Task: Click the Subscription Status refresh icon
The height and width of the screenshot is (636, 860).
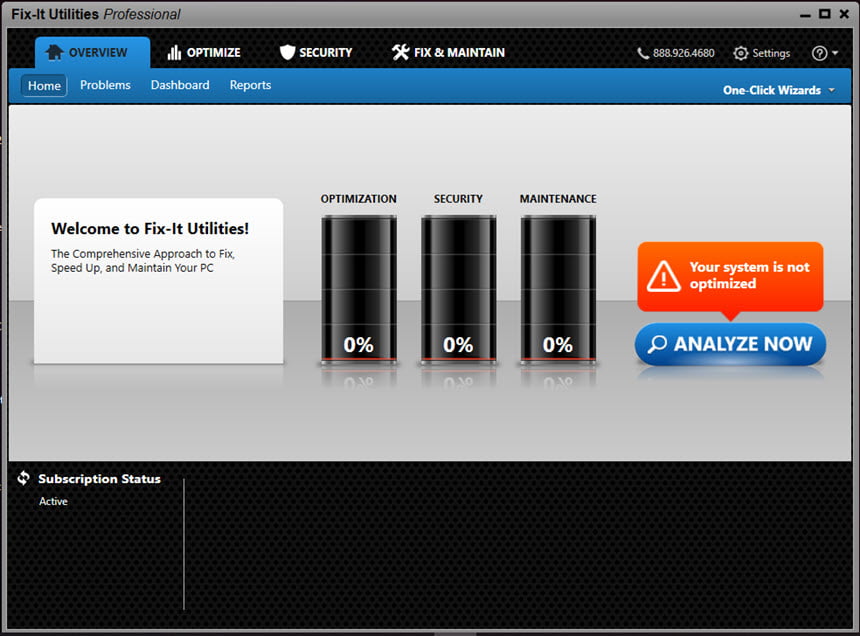Action: (23, 478)
